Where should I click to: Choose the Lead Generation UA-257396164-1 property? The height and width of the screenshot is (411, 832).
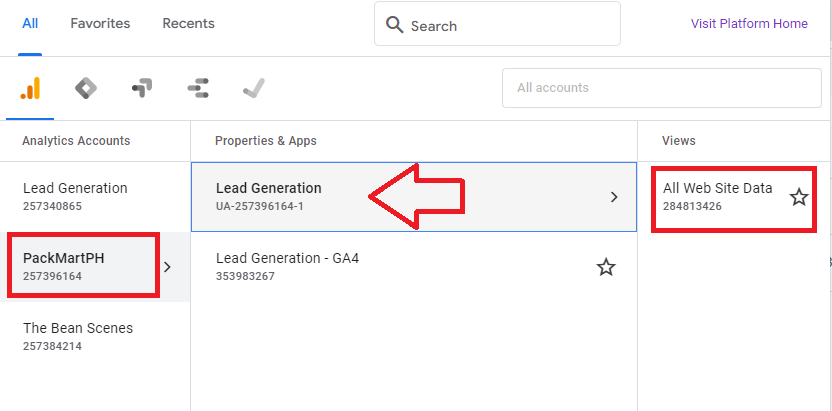pos(414,197)
